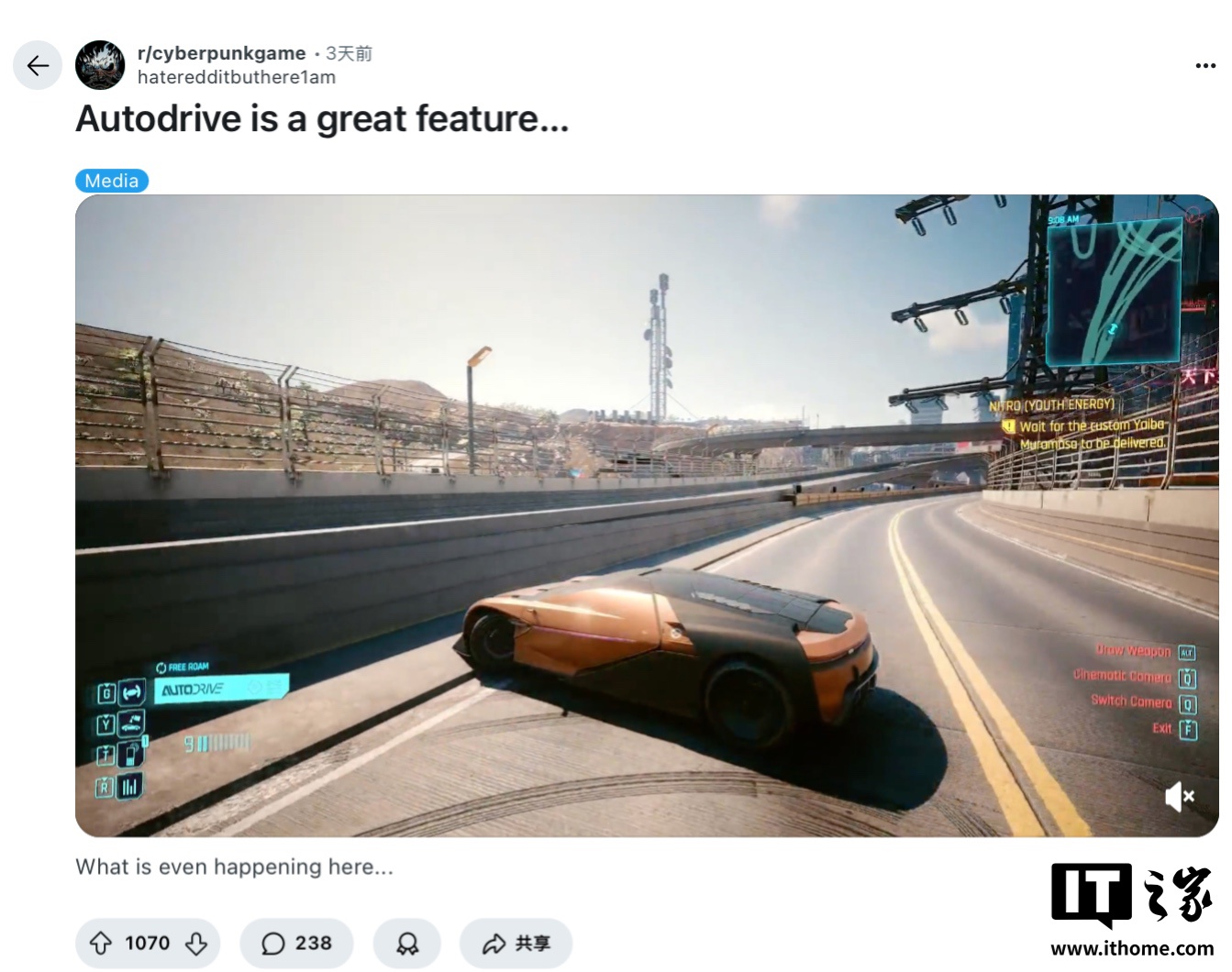Filter by the Media flair tag

112,181
